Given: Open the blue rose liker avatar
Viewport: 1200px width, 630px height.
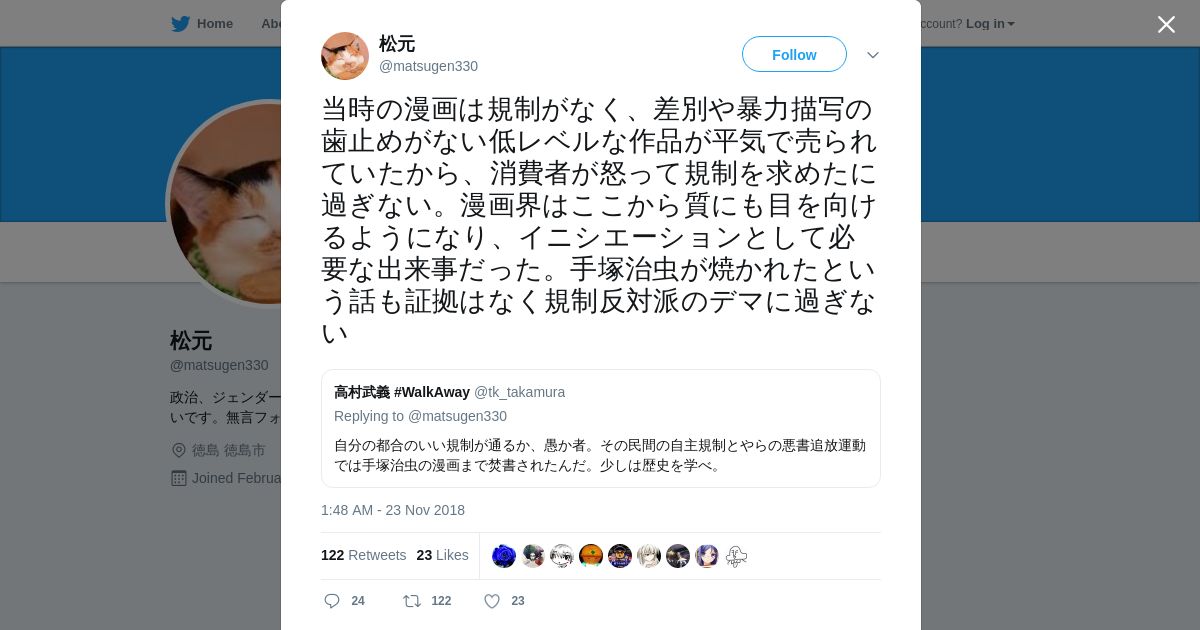Looking at the screenshot, I should (x=504, y=556).
